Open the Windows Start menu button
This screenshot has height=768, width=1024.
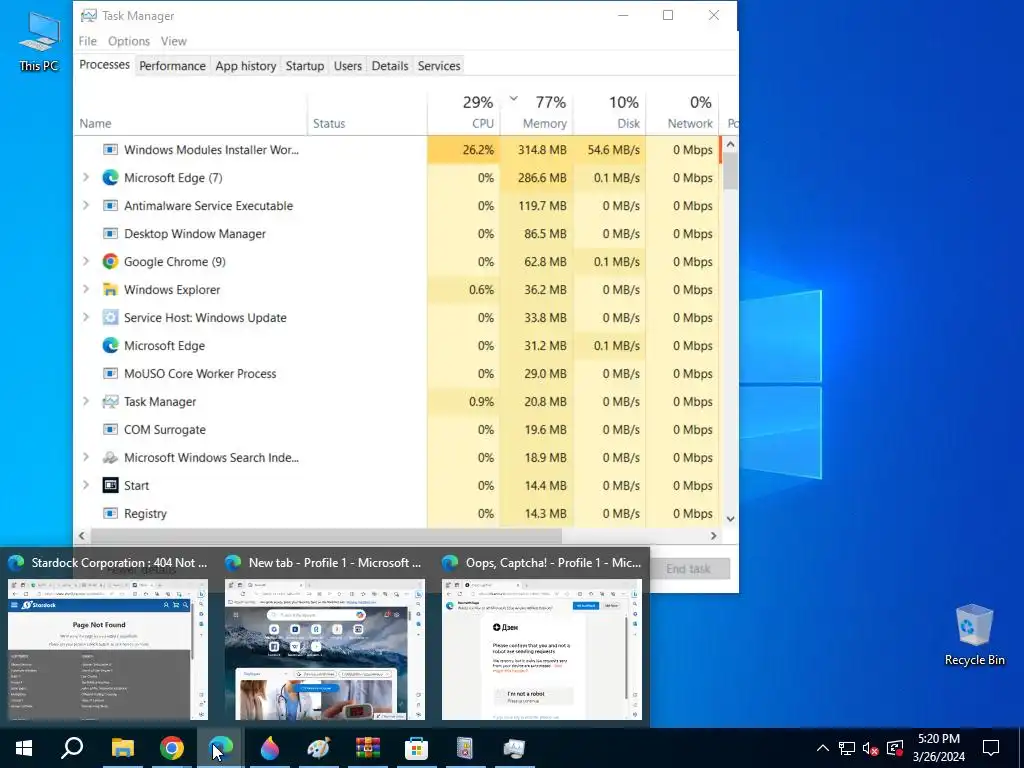tap(24, 748)
